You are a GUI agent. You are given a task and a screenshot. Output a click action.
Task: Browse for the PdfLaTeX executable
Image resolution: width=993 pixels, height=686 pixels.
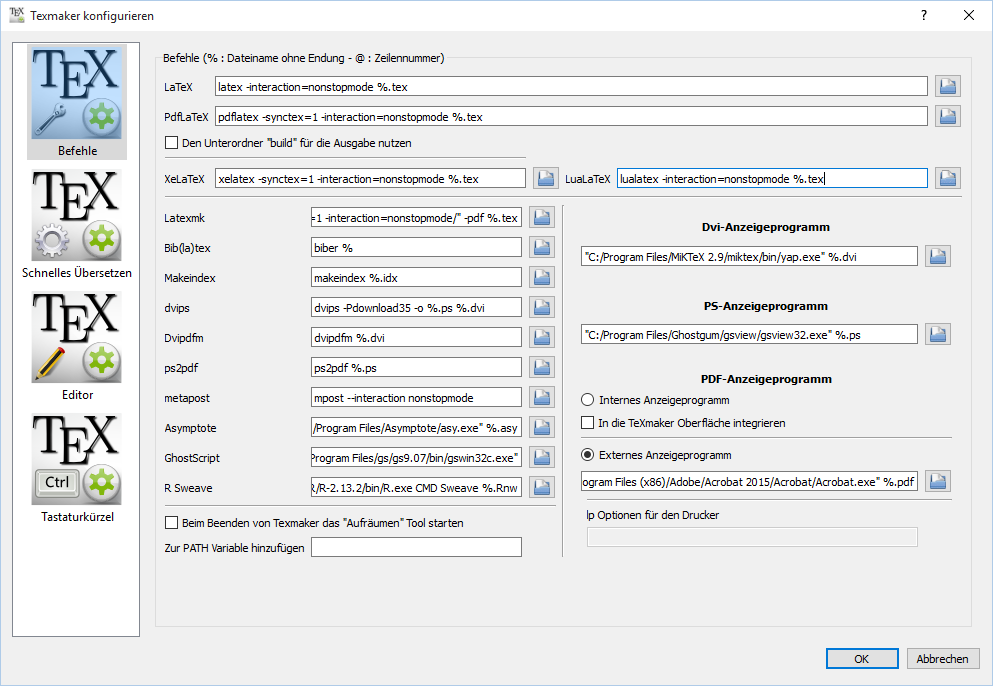point(947,116)
